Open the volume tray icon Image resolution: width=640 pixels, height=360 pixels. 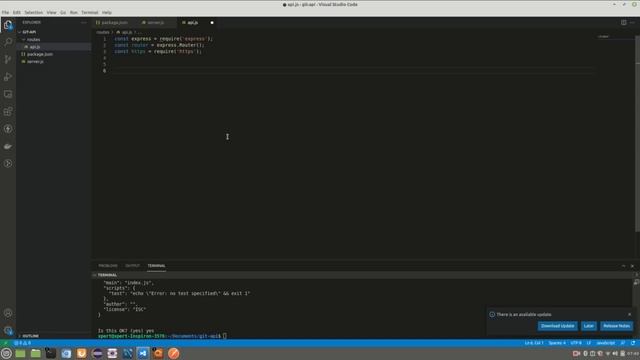(615, 353)
